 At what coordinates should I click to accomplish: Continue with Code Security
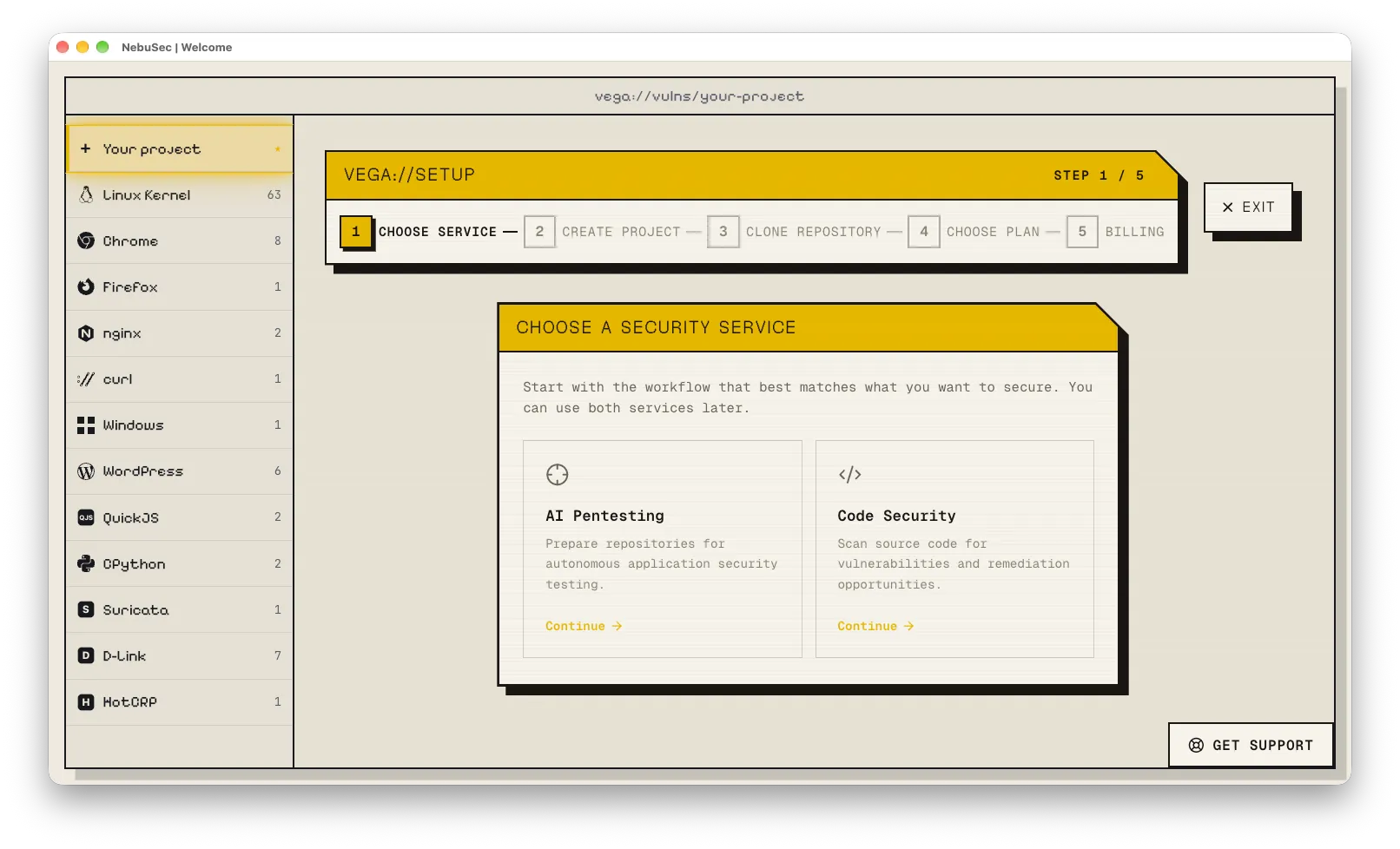click(875, 626)
